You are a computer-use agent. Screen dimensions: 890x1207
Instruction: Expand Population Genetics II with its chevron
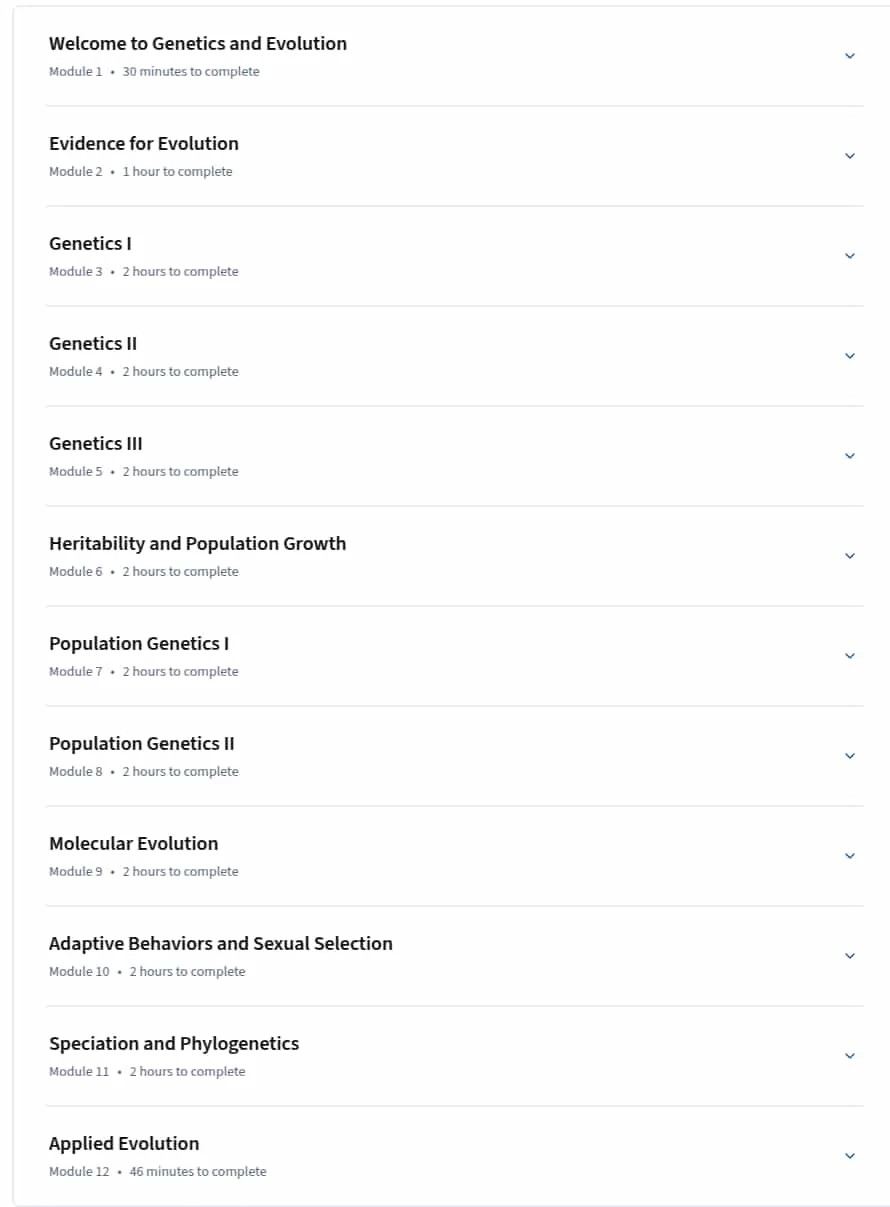pos(850,756)
